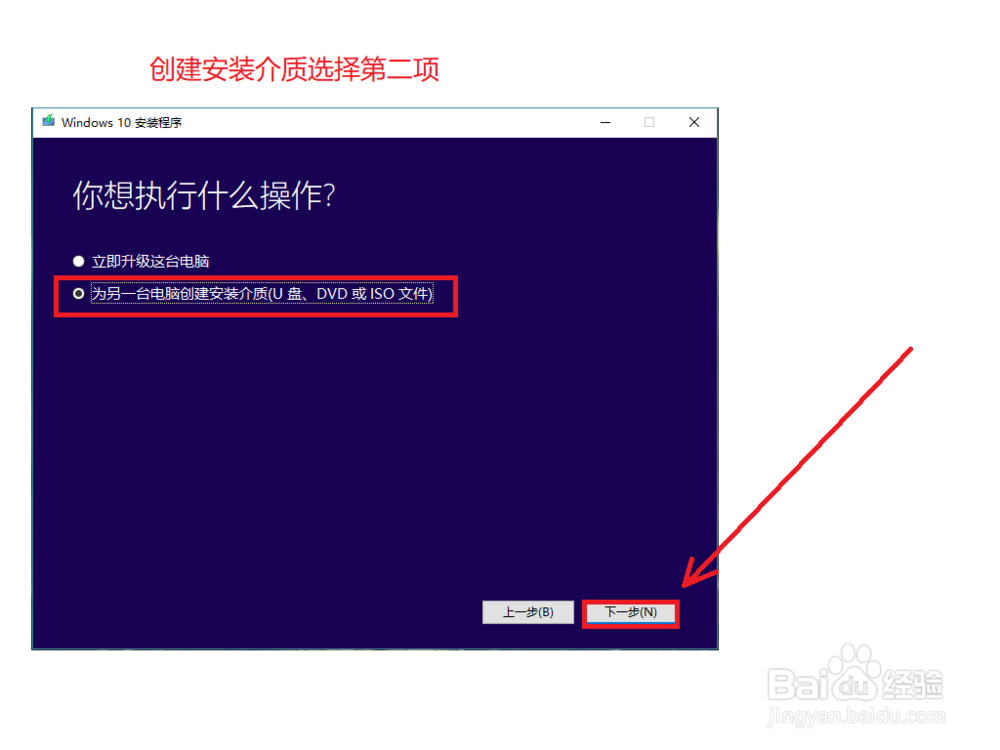
Task: Click the heading 你想执行什么操作?
Action: coord(203,195)
